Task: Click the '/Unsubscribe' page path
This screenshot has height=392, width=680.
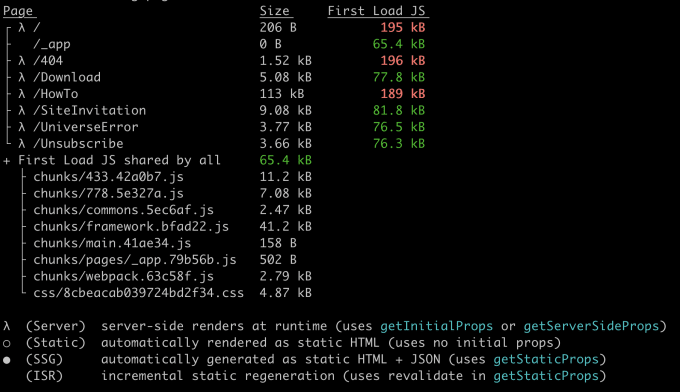Action: 78,144
